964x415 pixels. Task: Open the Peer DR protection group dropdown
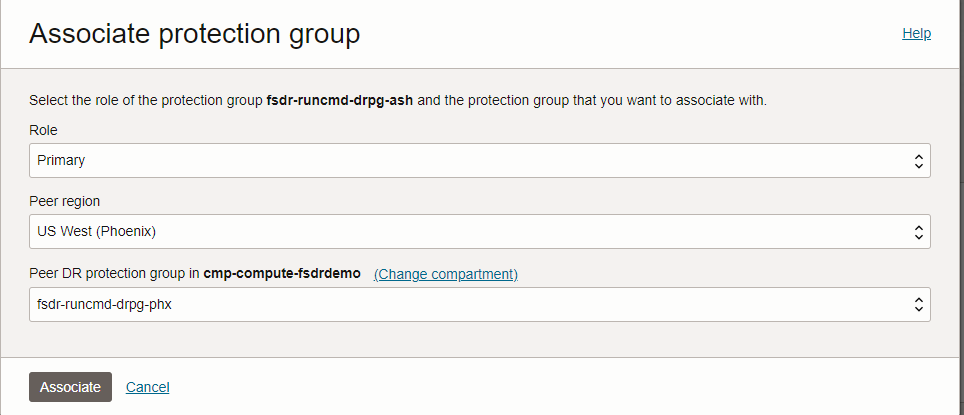pos(480,305)
